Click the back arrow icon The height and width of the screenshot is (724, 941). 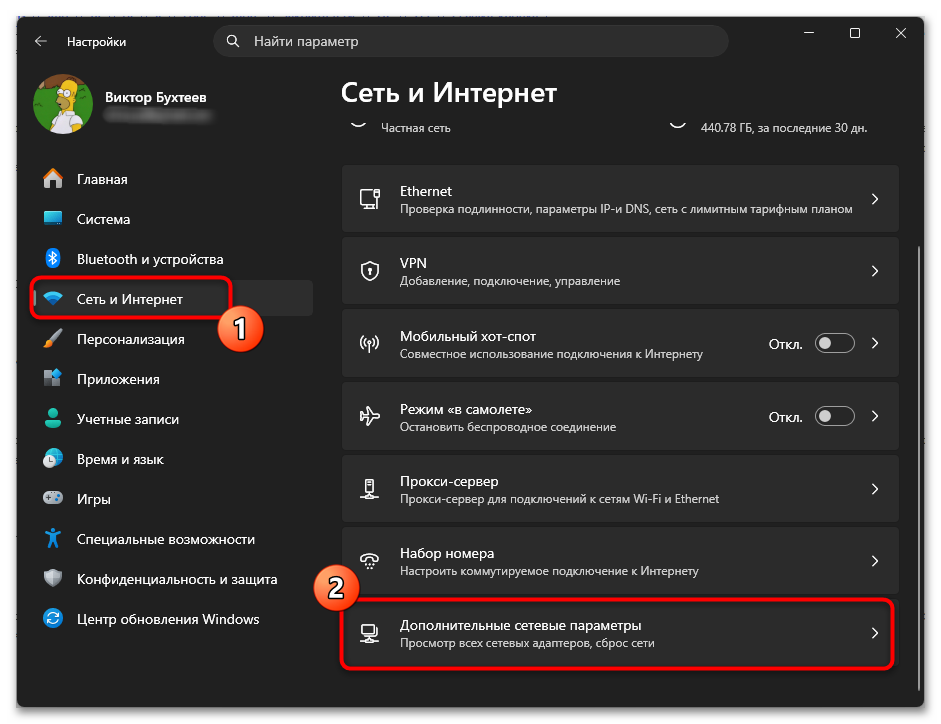click(x=41, y=41)
